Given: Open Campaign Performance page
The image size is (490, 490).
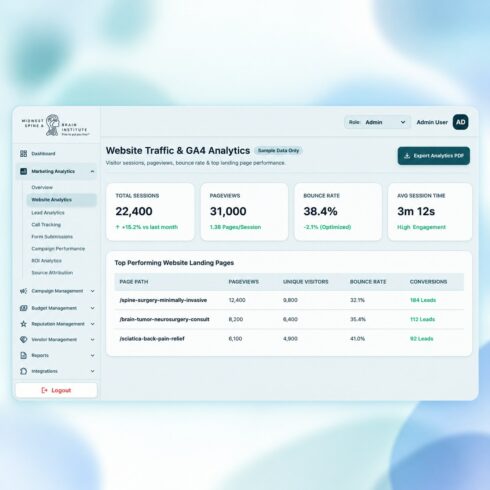Looking at the screenshot, I should point(58,249).
